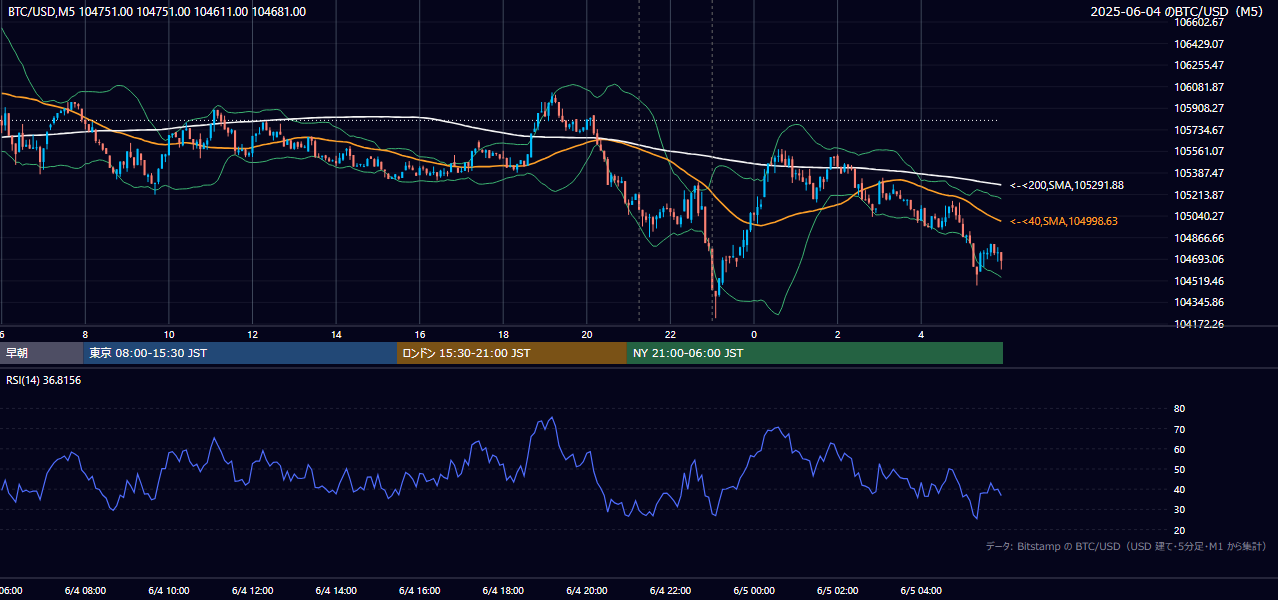1278x600 pixels.
Task: Select the 40 SMA 104998.63 label
Action: coord(1064,221)
